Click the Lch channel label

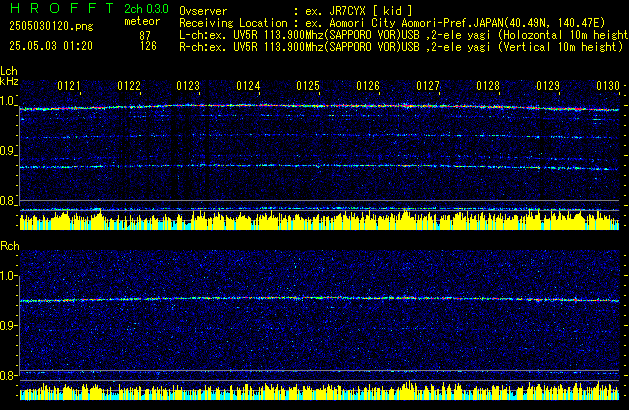pyautogui.click(x=9, y=71)
